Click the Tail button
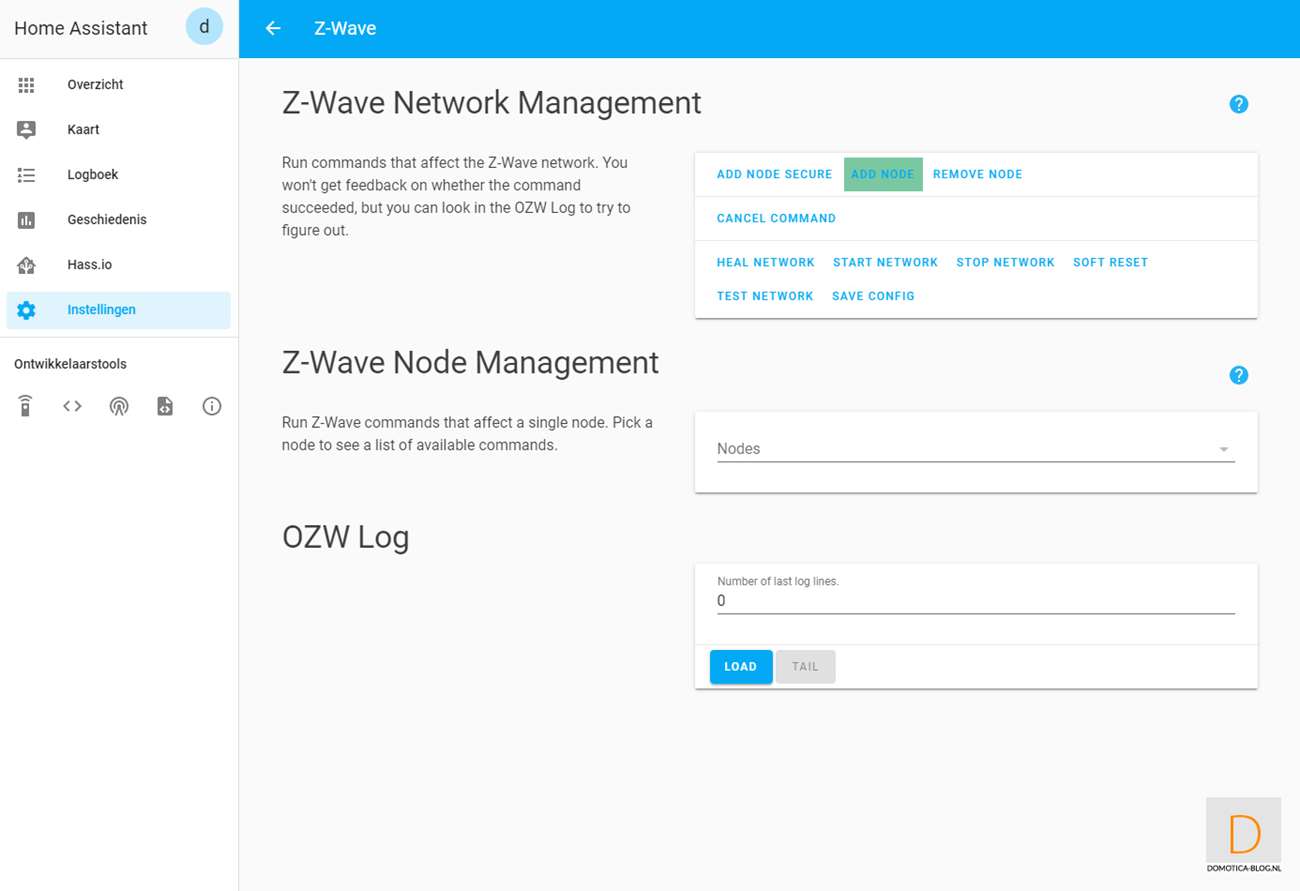The width and height of the screenshot is (1300, 891). click(805, 667)
